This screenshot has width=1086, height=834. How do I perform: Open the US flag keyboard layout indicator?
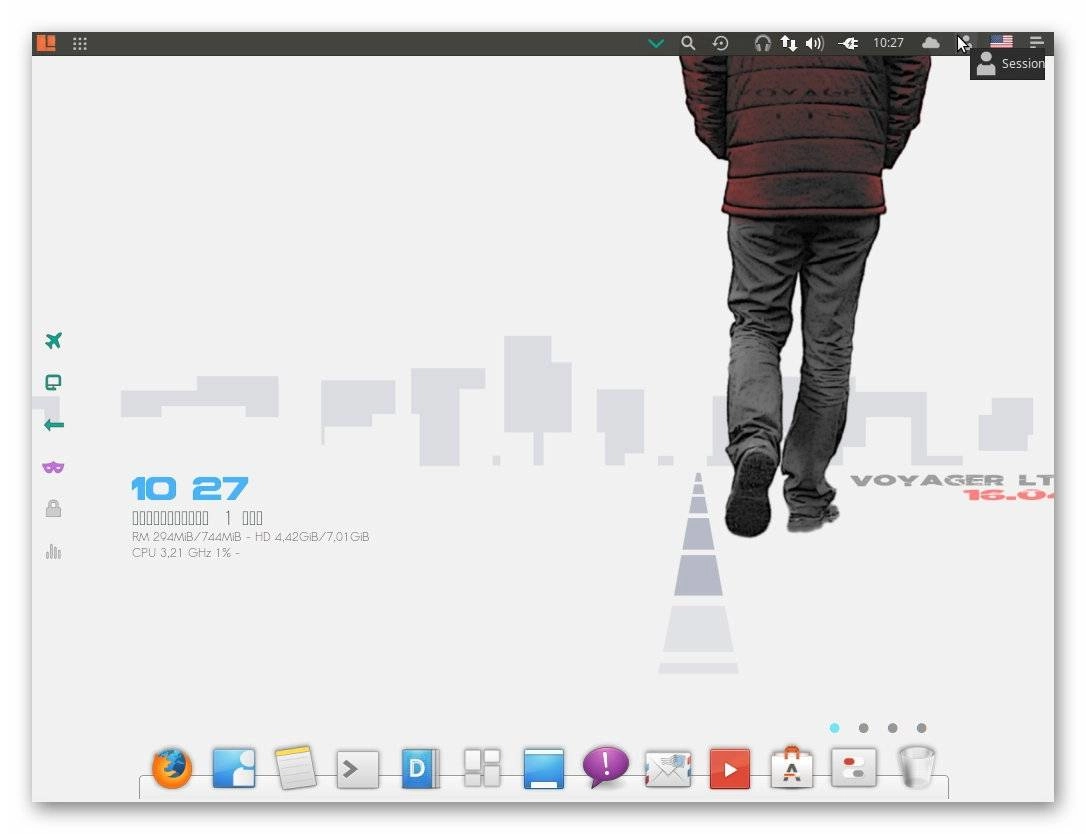(1001, 42)
